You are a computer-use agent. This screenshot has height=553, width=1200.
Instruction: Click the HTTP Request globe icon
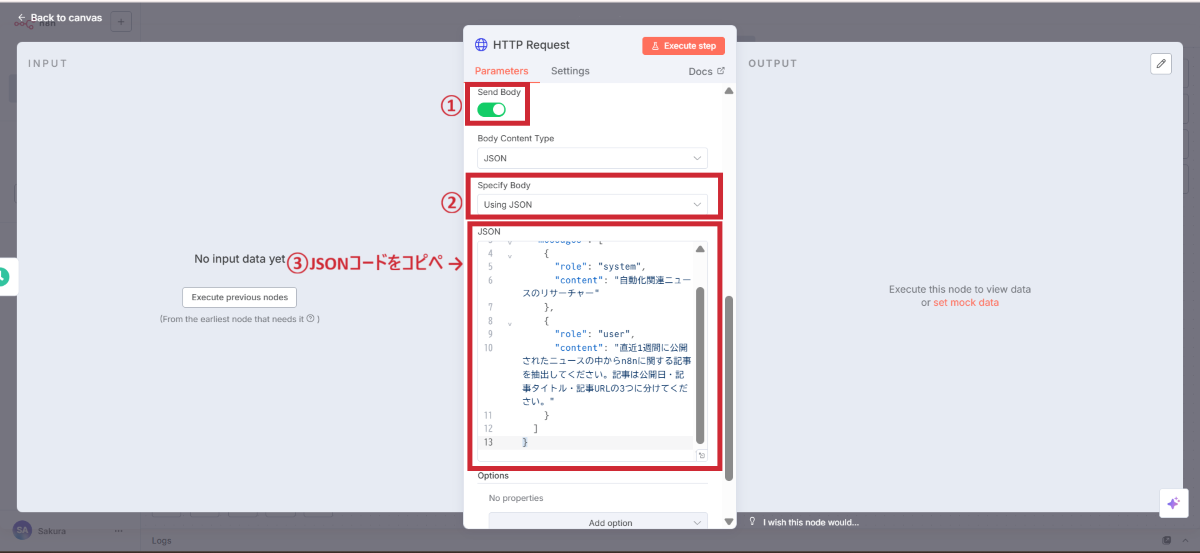click(482, 45)
